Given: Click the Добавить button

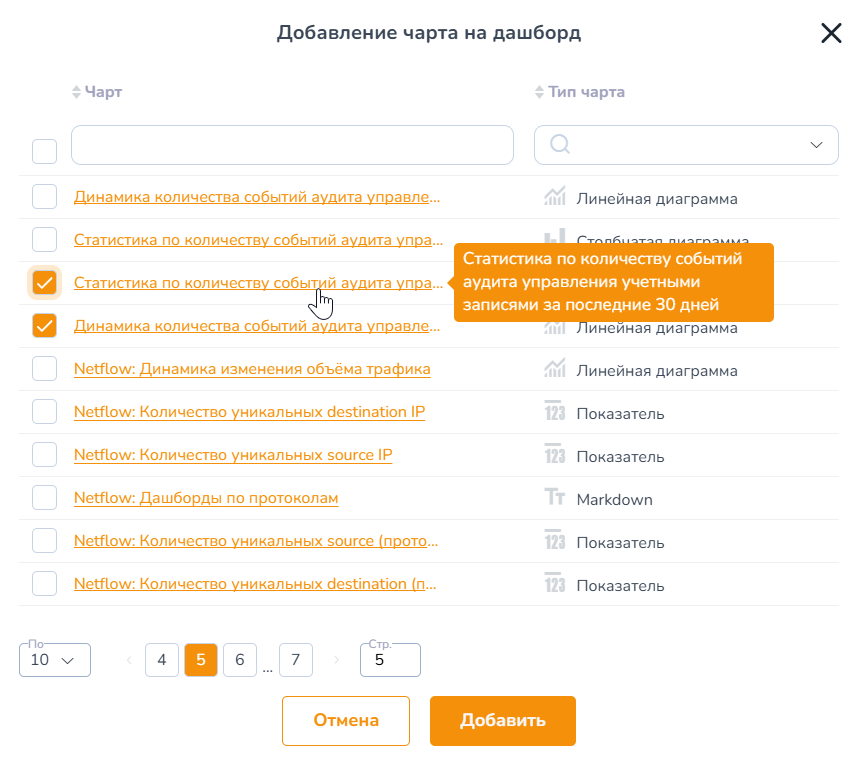Looking at the screenshot, I should 503,721.
